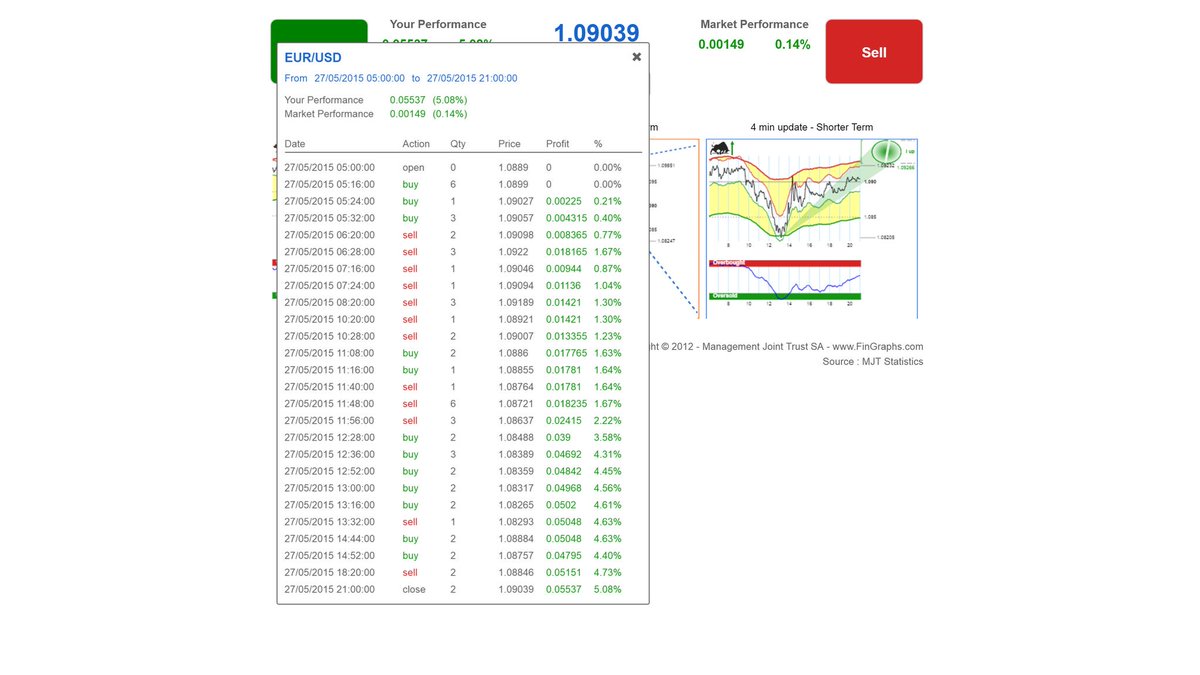This screenshot has width=1200, height=675.
Task: Click the price 1.0886 in the 11:08:00 row
Action: (x=514, y=354)
